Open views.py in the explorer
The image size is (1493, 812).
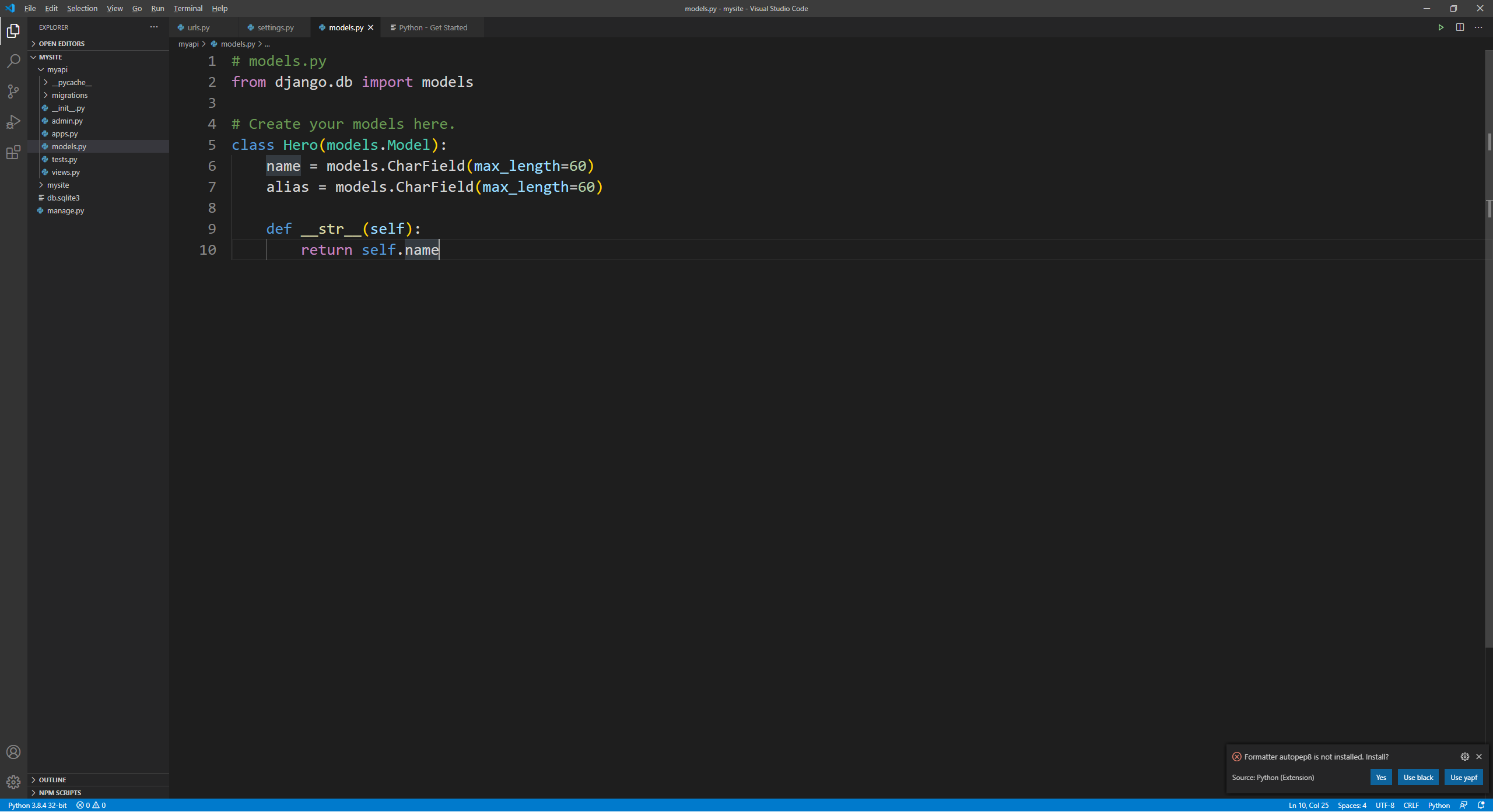98,172
